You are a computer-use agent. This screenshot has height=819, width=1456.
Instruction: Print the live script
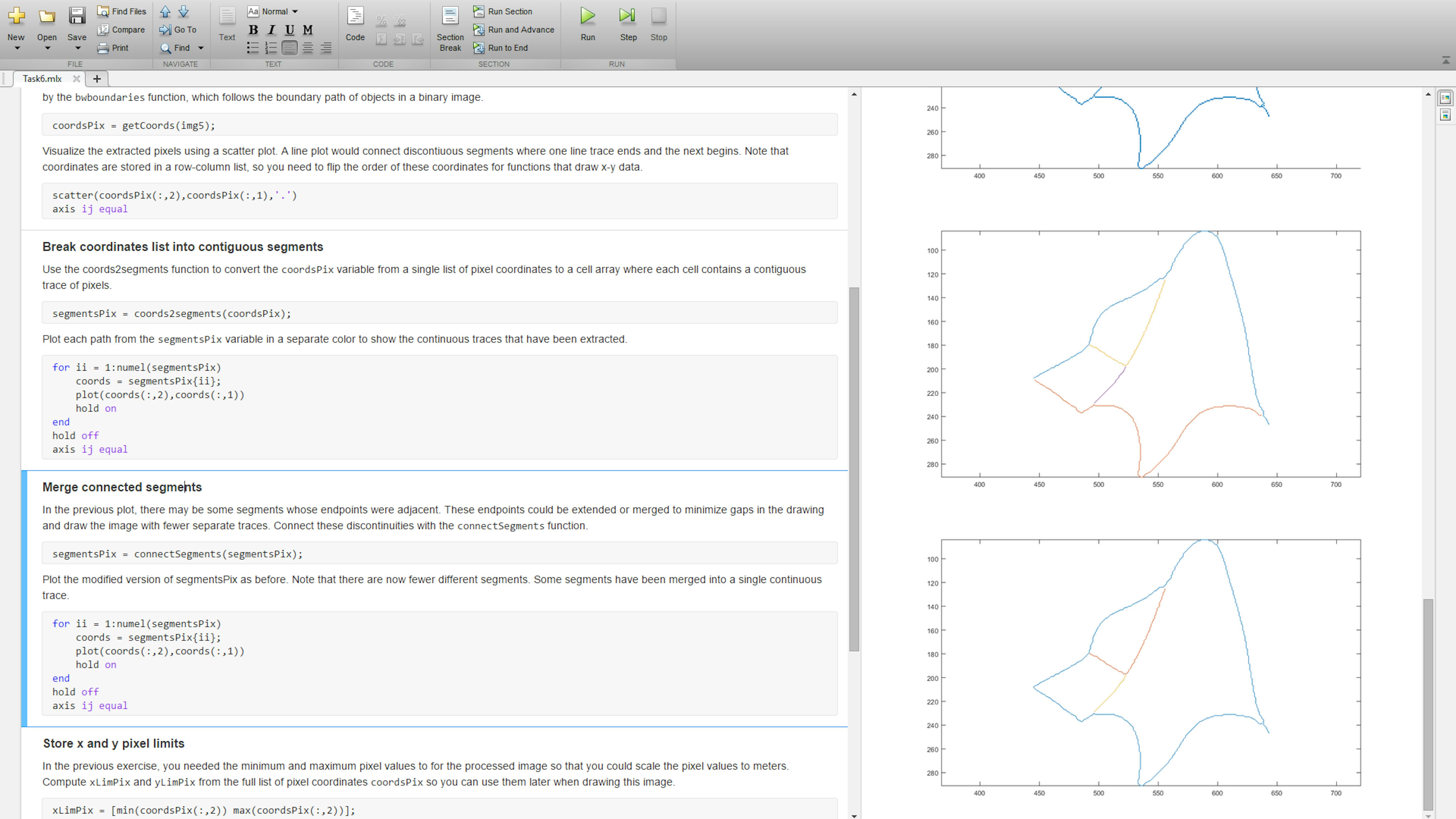(113, 48)
